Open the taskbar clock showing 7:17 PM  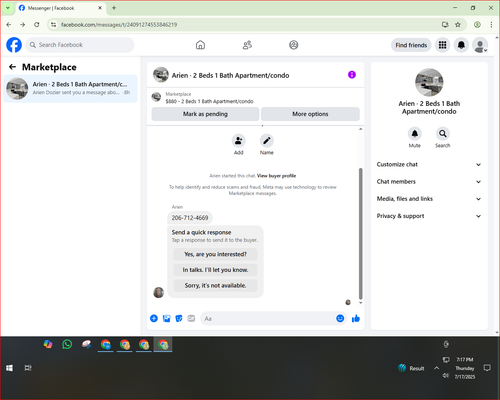[x=465, y=368]
